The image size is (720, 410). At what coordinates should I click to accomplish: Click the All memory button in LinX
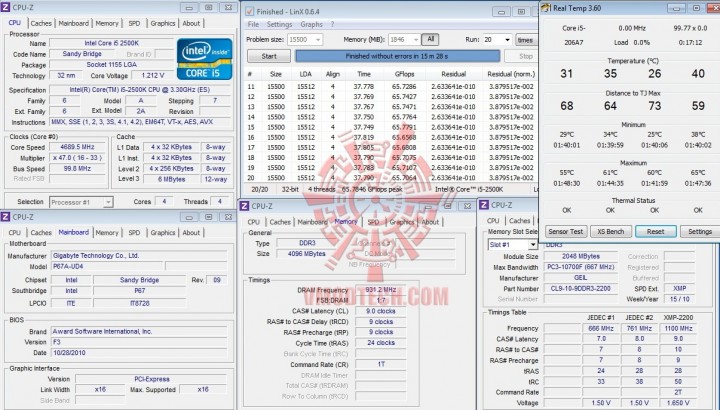430,39
